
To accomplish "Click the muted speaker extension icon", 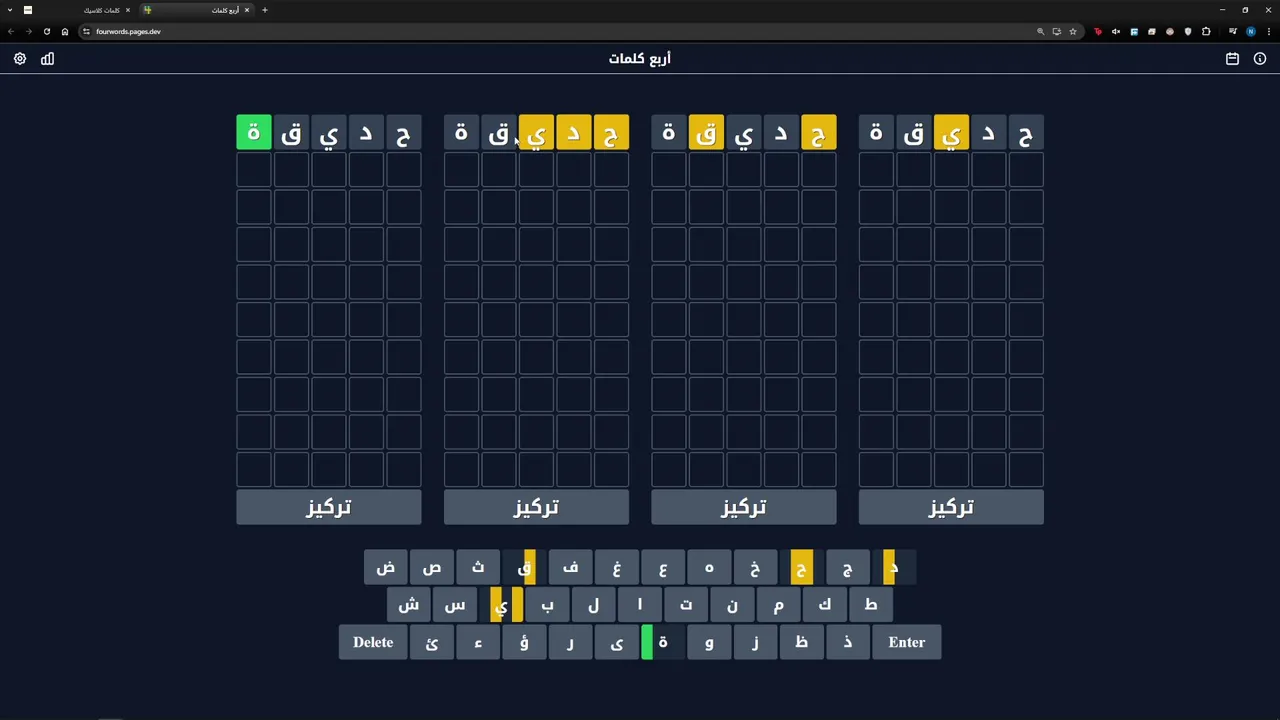I will click(x=1116, y=31).
